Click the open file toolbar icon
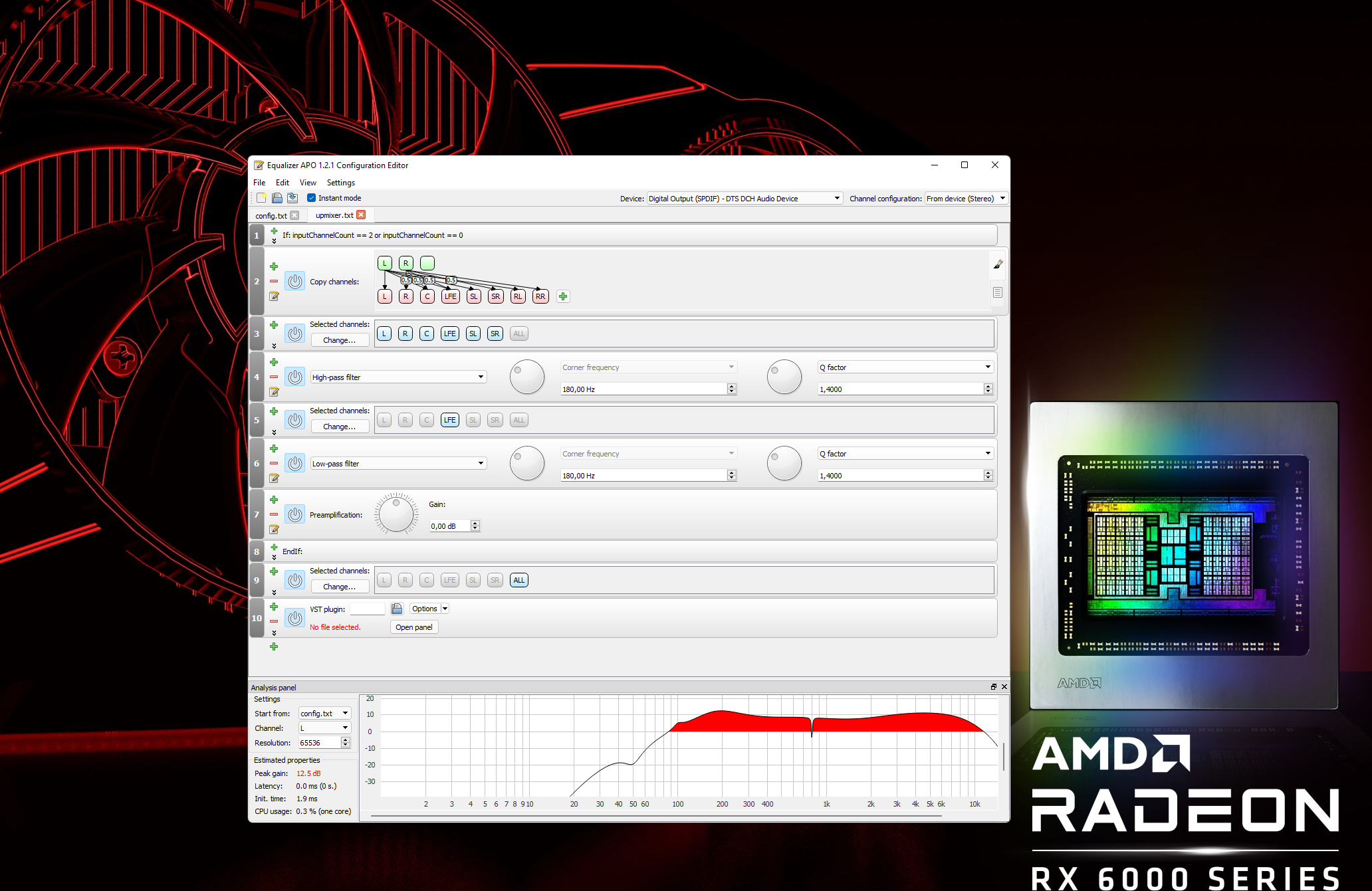1372x891 pixels. [x=277, y=198]
